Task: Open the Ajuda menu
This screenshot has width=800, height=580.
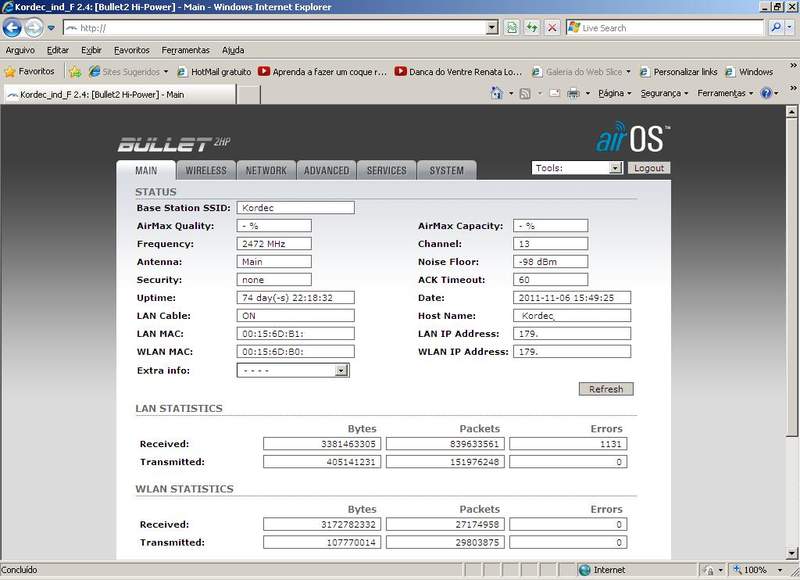Action: [233, 50]
